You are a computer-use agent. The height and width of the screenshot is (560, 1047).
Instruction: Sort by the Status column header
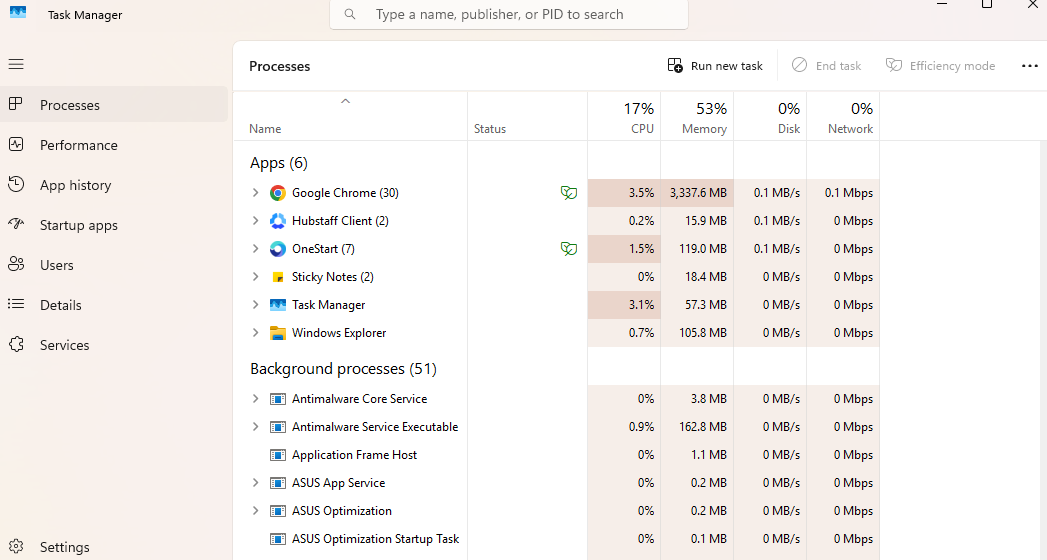click(x=528, y=116)
